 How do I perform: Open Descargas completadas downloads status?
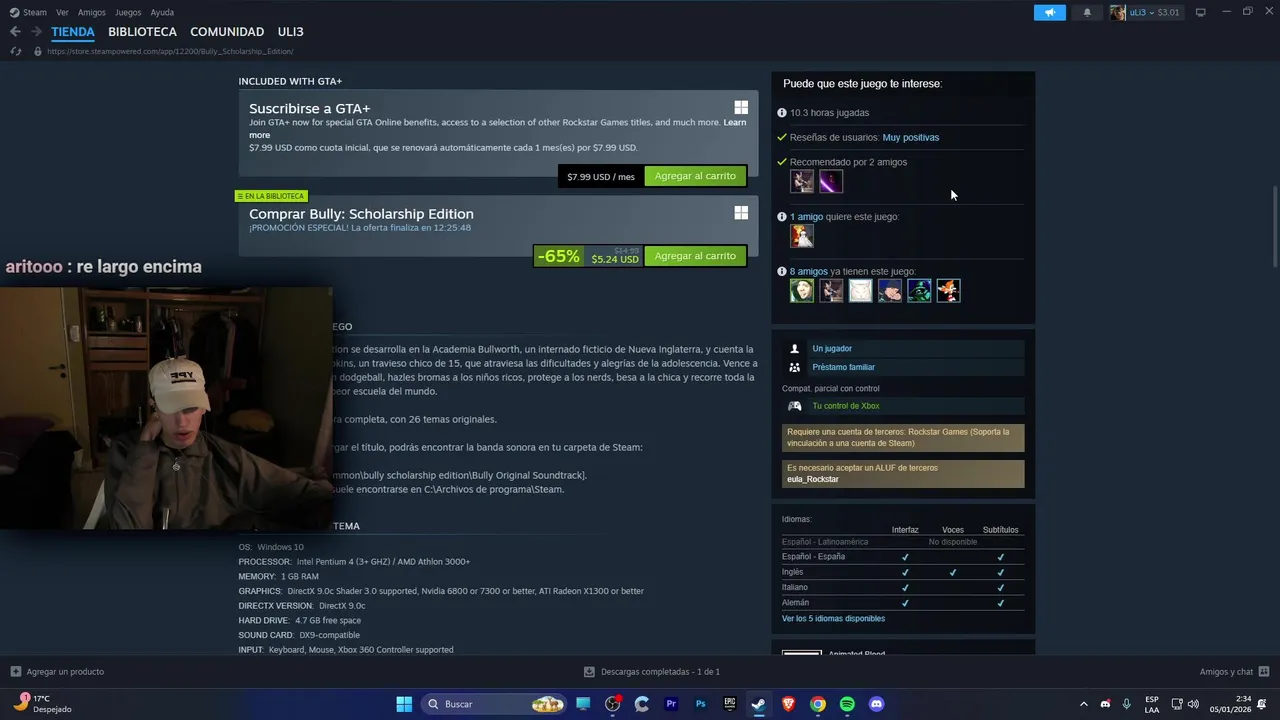(x=652, y=672)
